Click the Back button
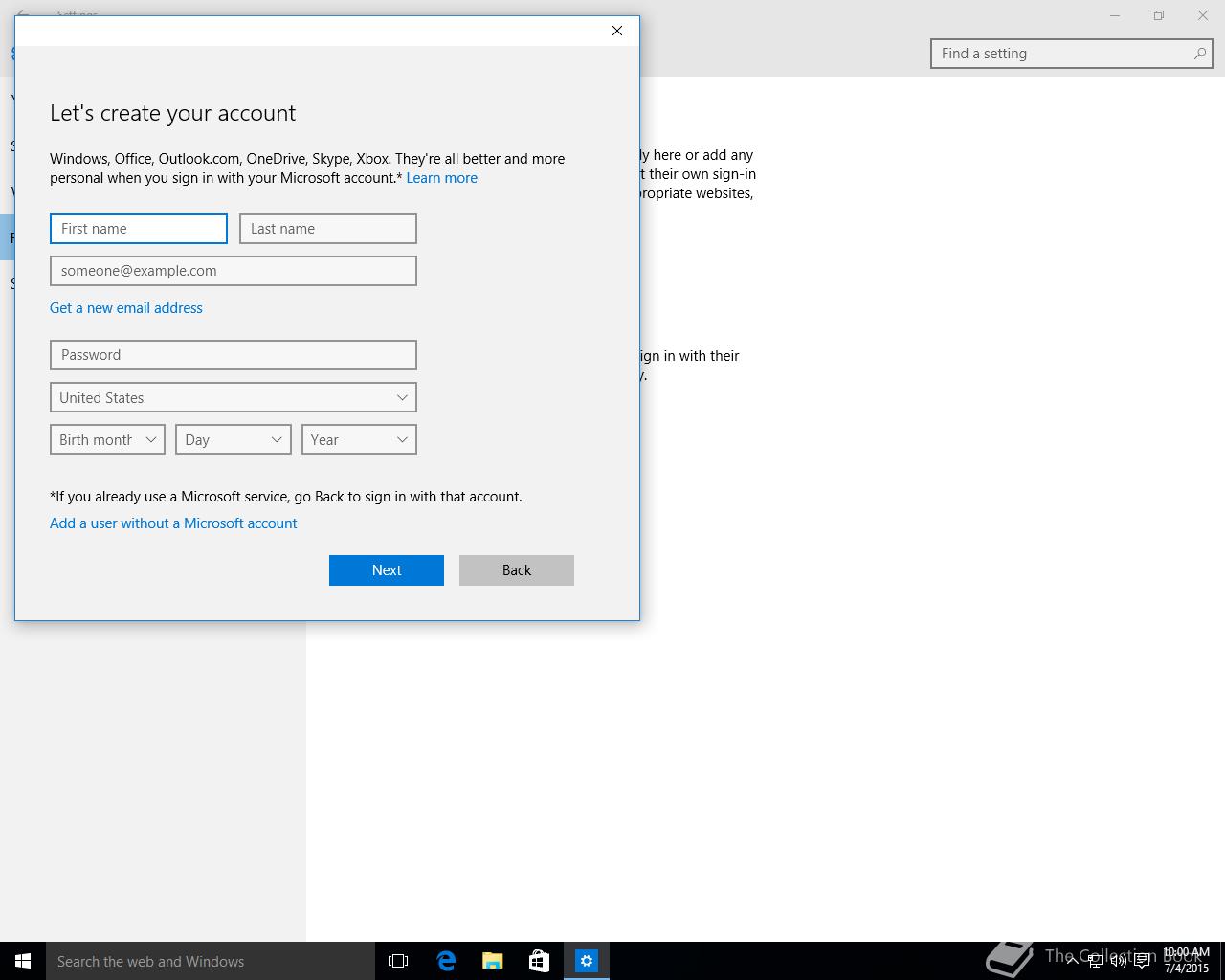Viewport: 1225px width, 980px height. point(517,570)
